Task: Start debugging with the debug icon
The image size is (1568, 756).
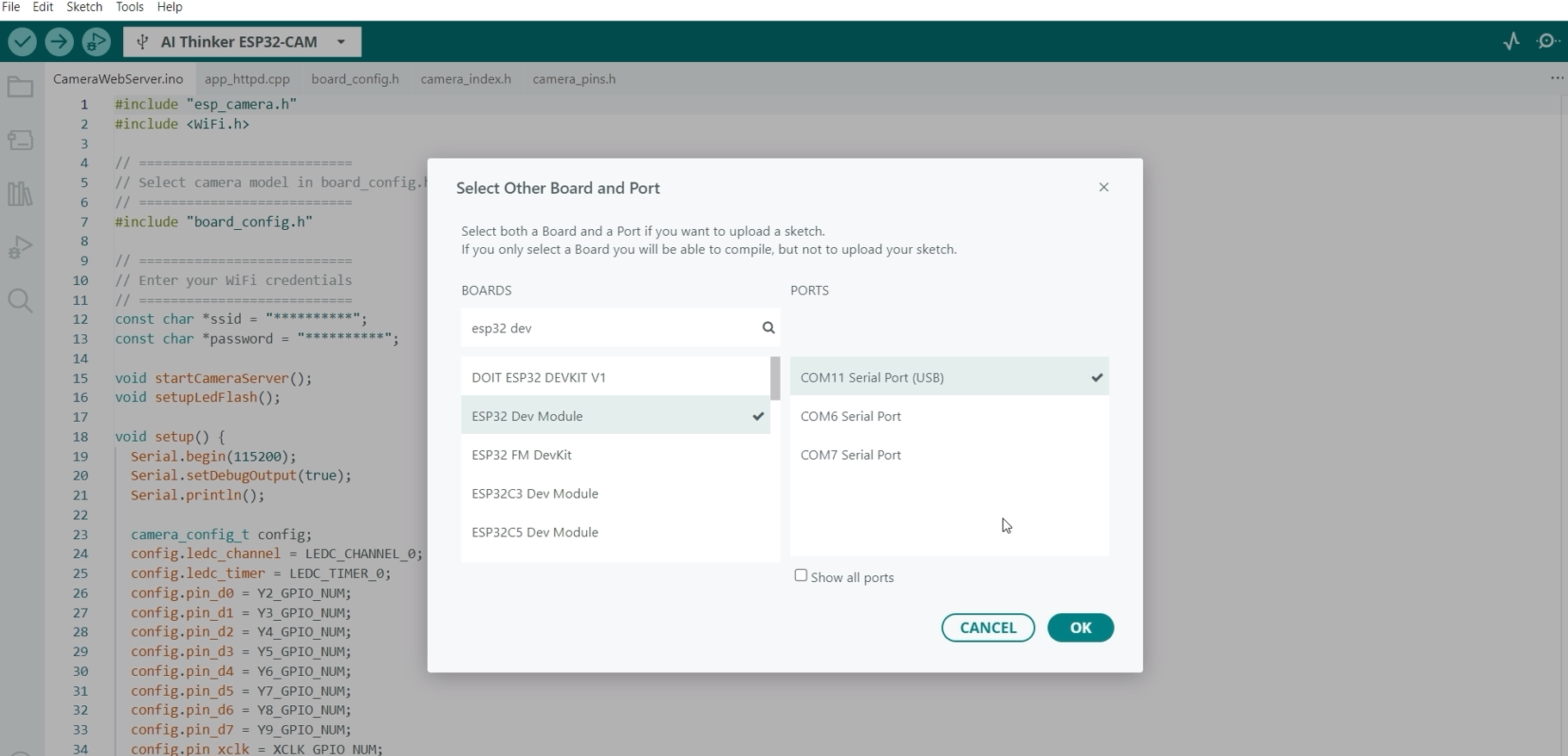Action: 96,41
